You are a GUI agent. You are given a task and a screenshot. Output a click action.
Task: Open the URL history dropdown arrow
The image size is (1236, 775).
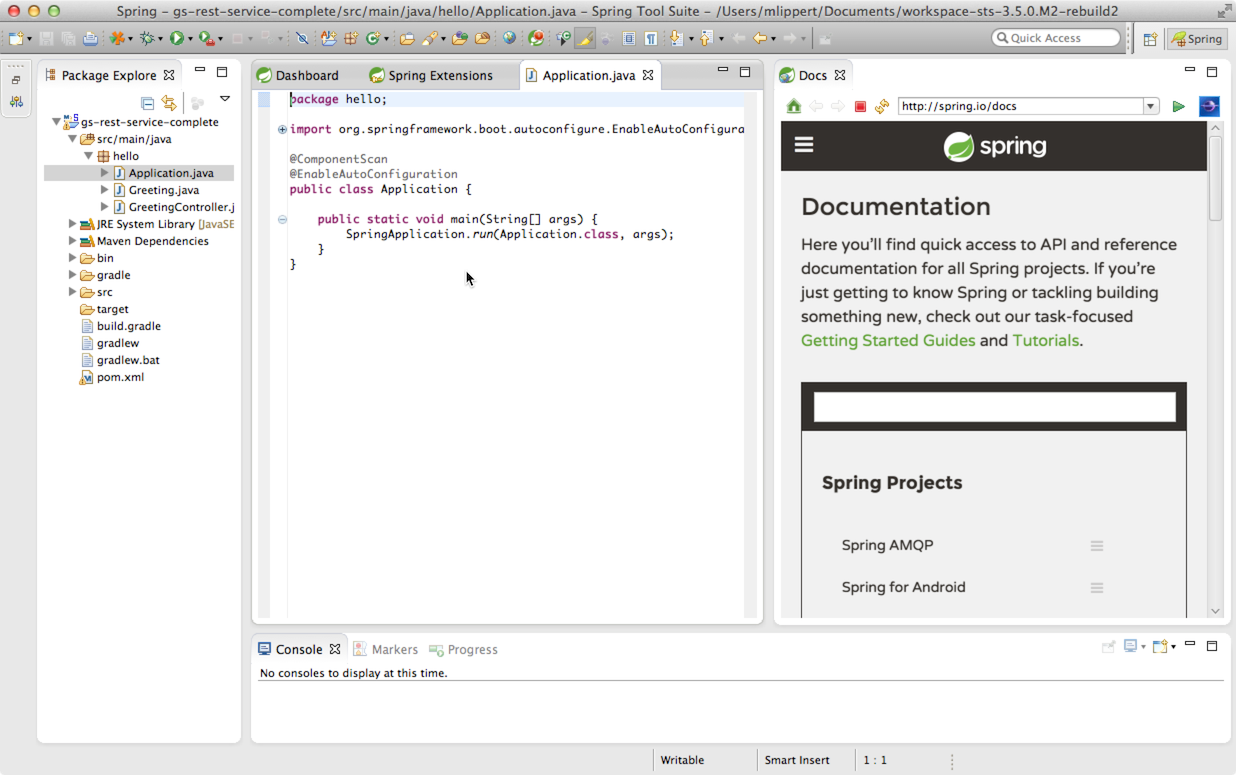(1150, 106)
